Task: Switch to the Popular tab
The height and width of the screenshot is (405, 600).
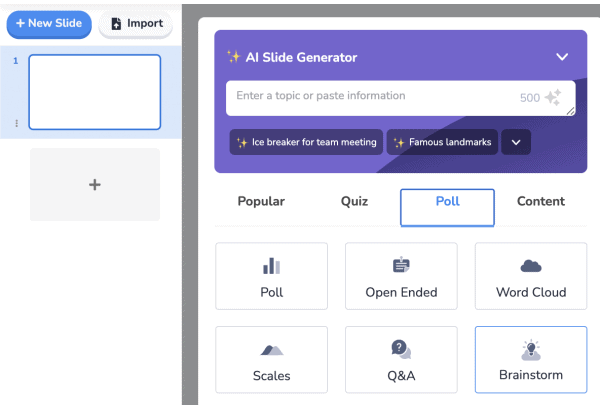Action: 261,201
